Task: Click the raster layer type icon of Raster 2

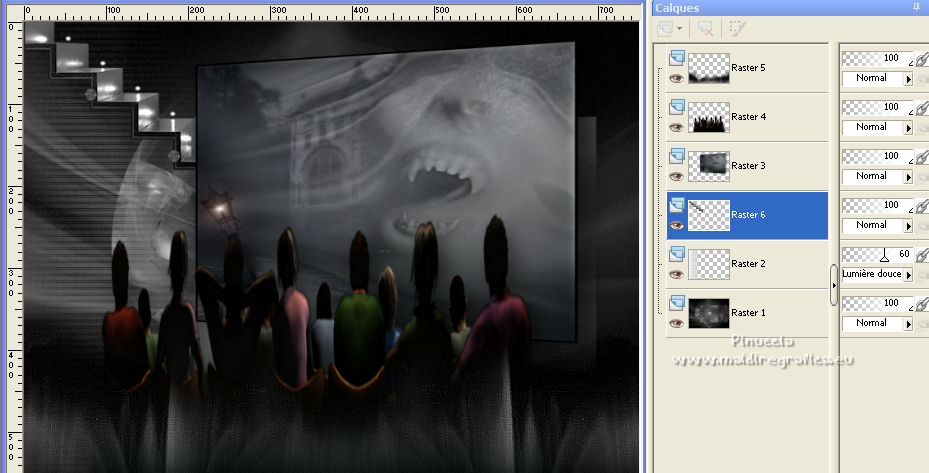Action: click(x=677, y=254)
